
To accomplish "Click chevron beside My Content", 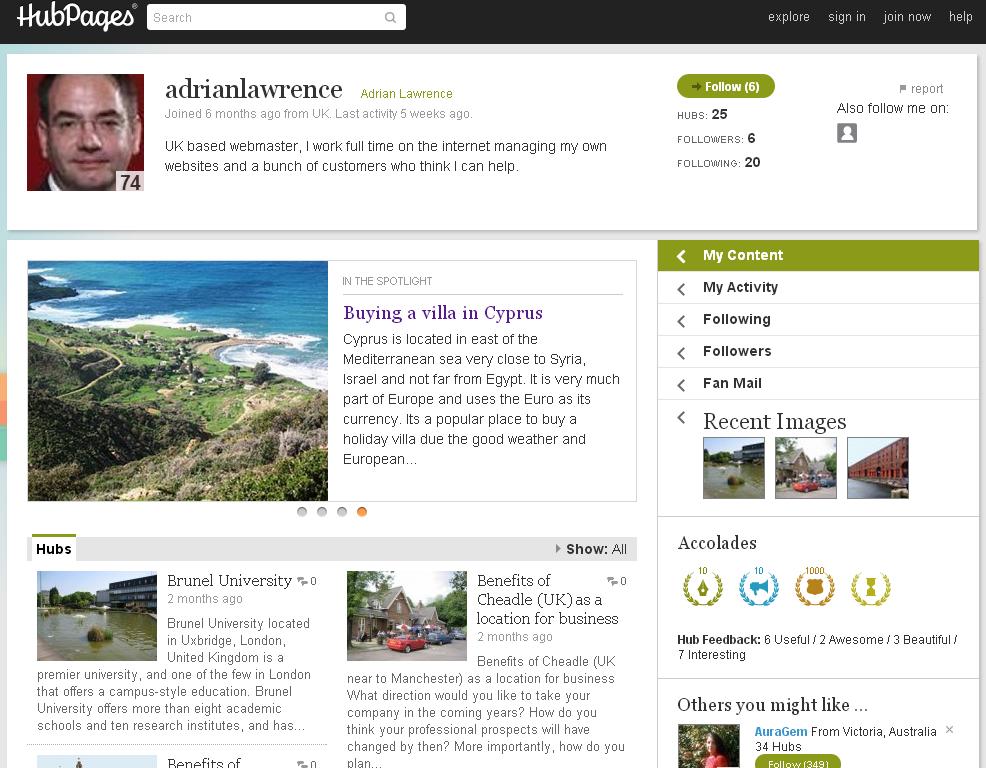I will tap(681, 256).
